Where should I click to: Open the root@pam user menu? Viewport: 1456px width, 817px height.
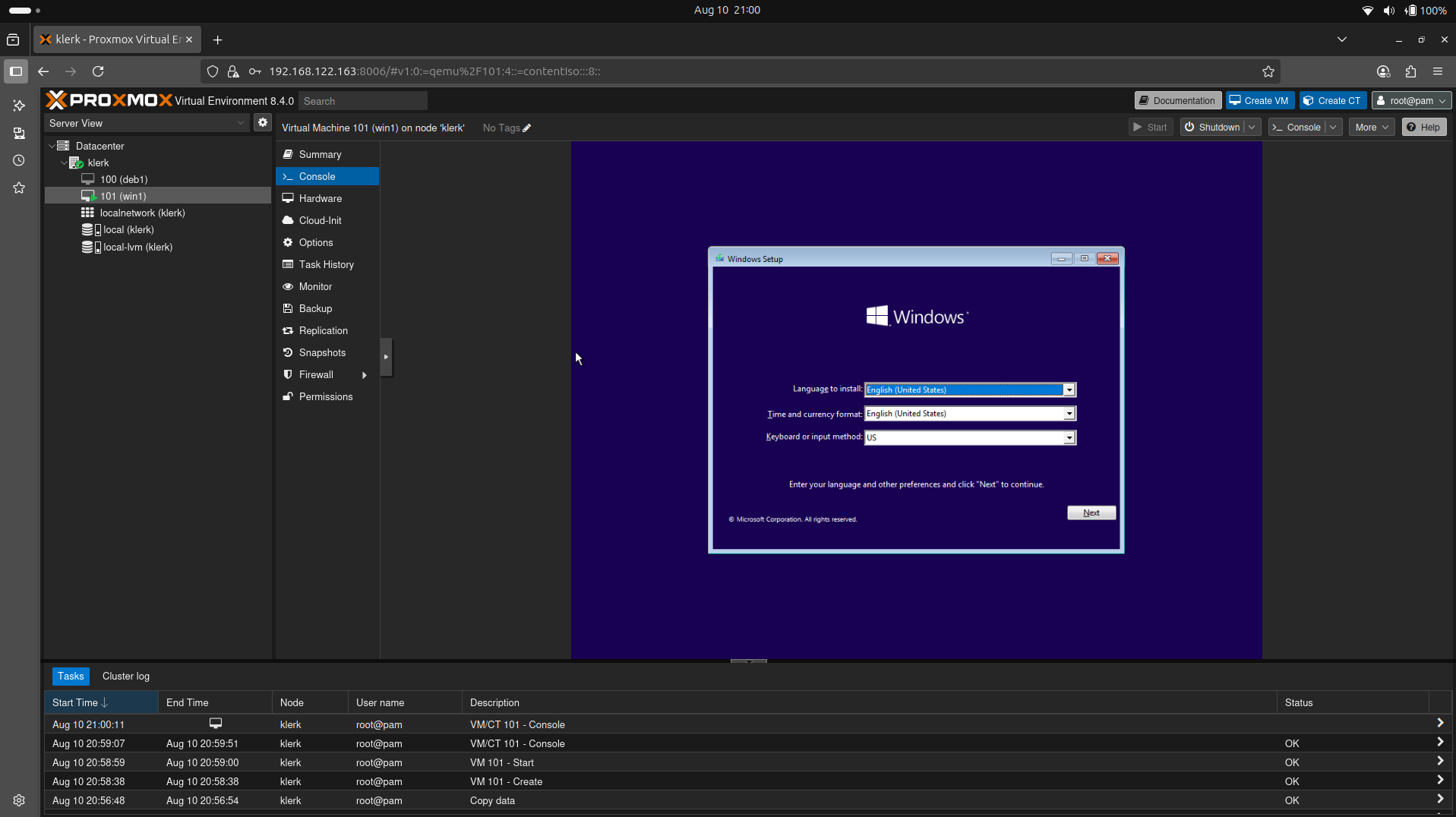[x=1411, y=99]
